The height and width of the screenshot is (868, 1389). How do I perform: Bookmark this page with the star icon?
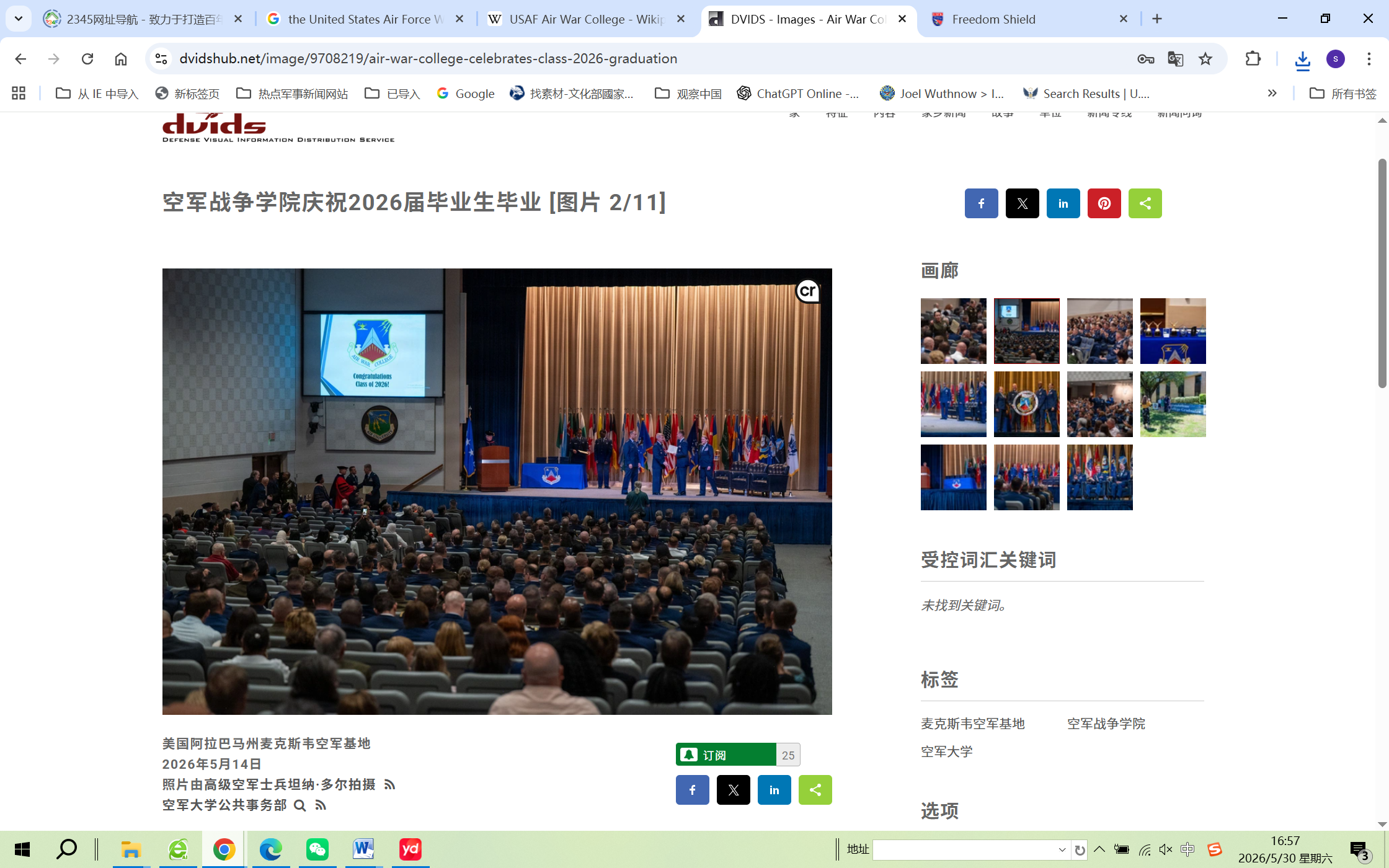coord(1205,59)
